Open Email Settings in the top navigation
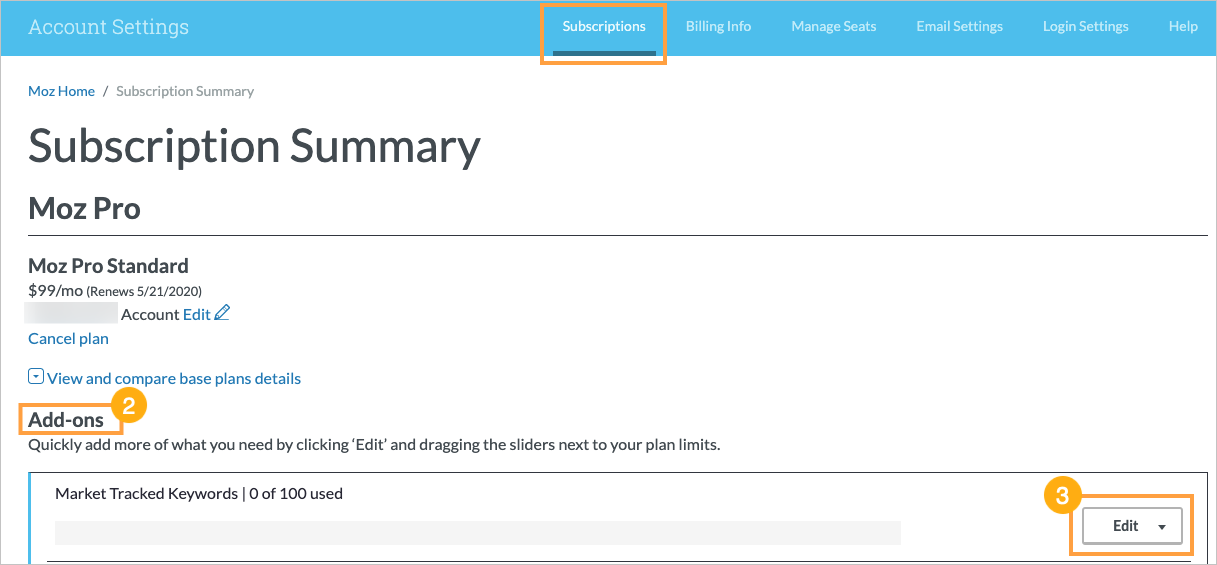This screenshot has height=565, width=1217. point(959,27)
